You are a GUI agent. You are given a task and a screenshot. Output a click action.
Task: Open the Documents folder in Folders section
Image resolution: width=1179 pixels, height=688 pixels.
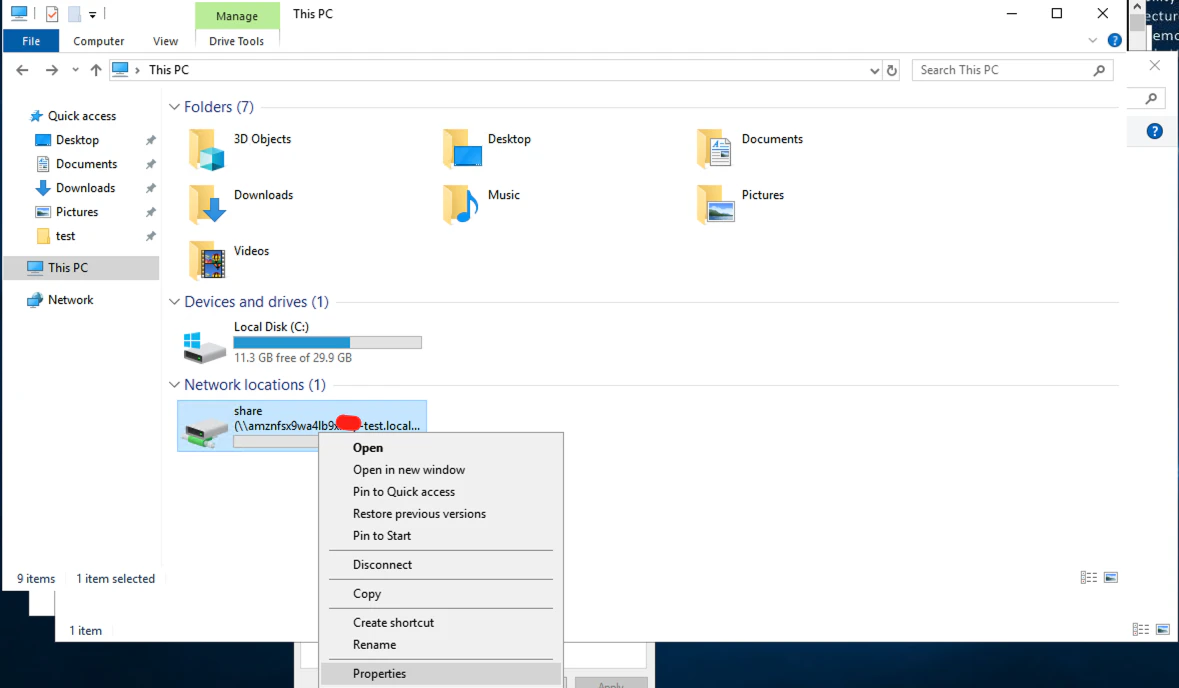pos(714,149)
